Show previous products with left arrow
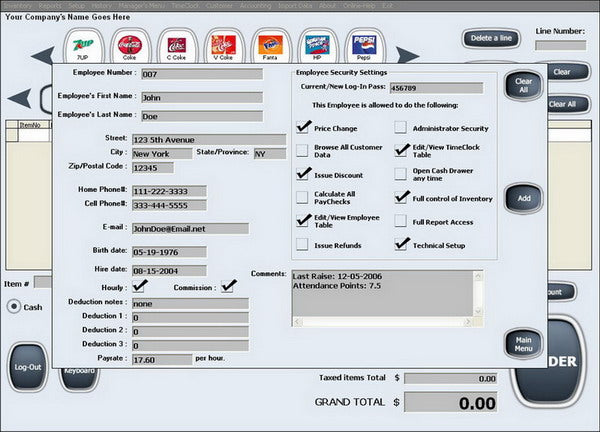Screen dimensions: 600x432 pos(42,56)
